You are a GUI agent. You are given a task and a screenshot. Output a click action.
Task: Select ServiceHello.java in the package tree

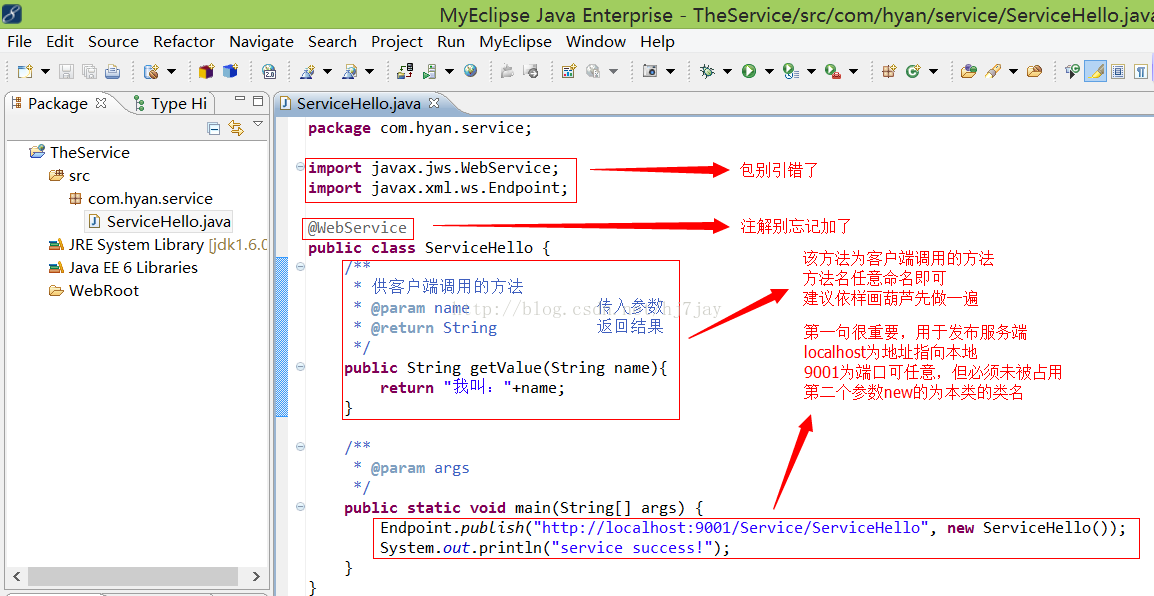point(160,221)
